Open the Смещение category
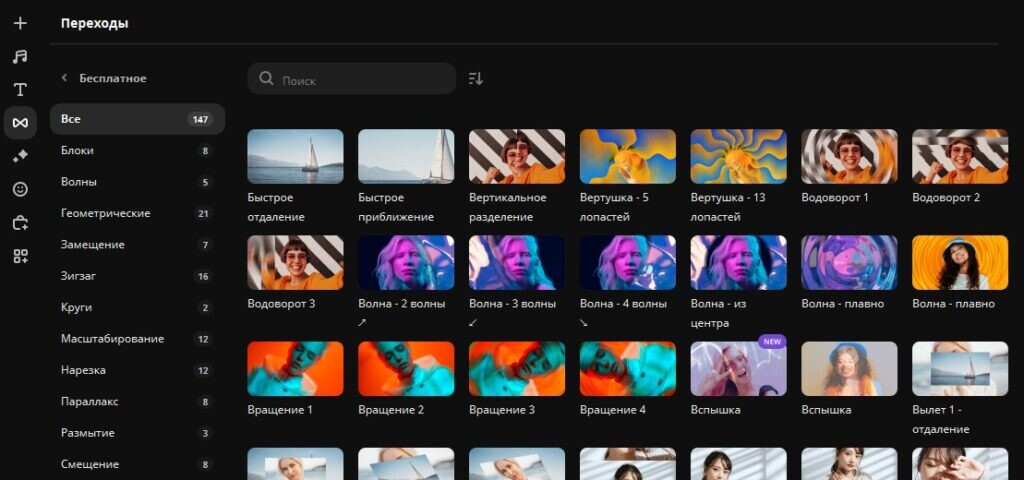 click(137, 464)
